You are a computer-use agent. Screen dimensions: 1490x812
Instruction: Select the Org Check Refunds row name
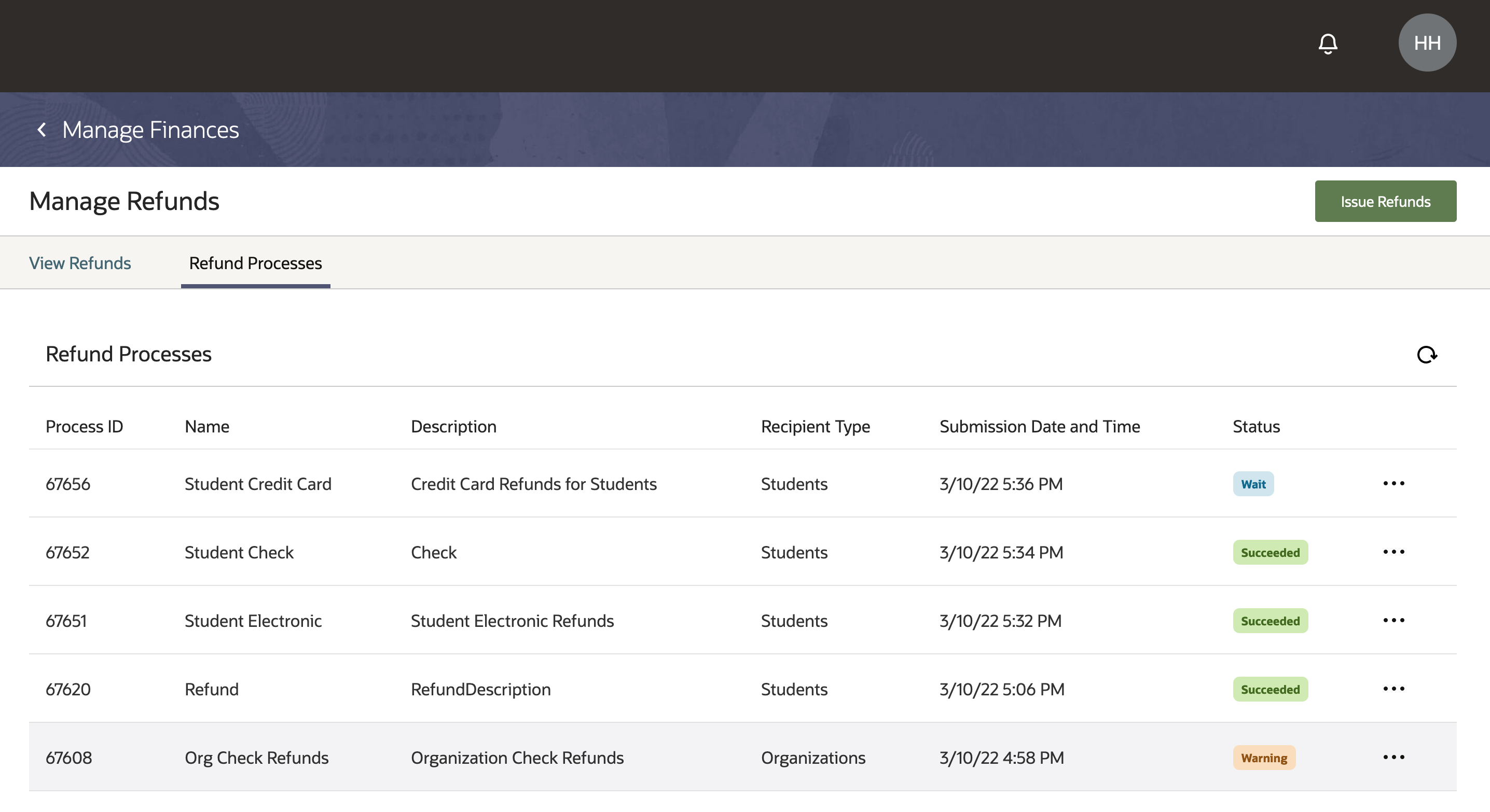(256, 758)
